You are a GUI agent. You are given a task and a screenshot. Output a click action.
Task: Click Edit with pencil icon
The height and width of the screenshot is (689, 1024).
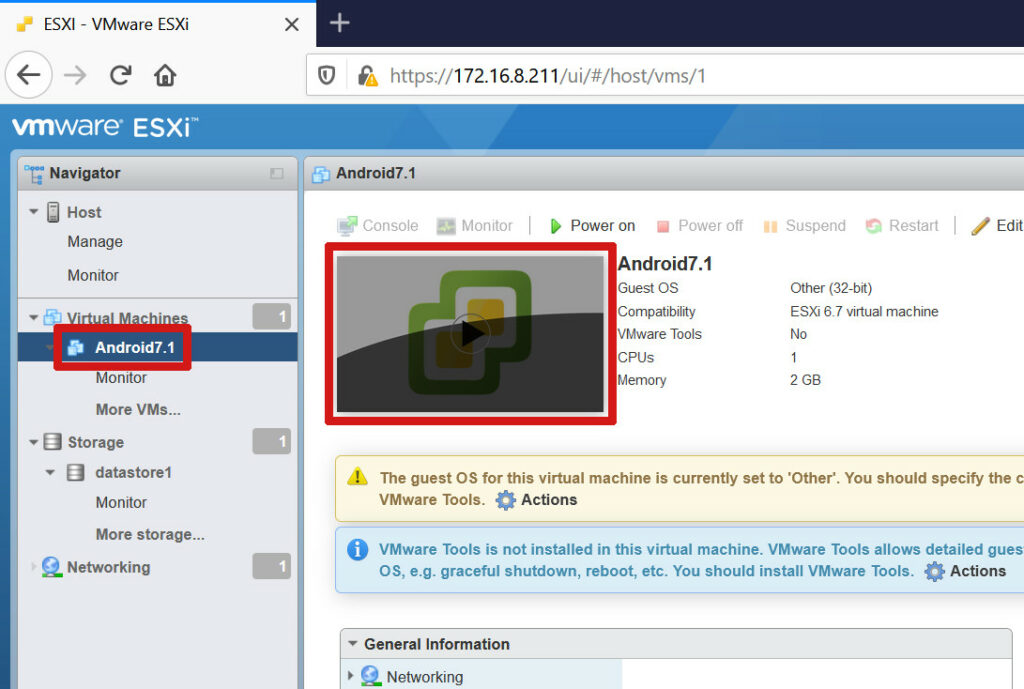pos(997,226)
